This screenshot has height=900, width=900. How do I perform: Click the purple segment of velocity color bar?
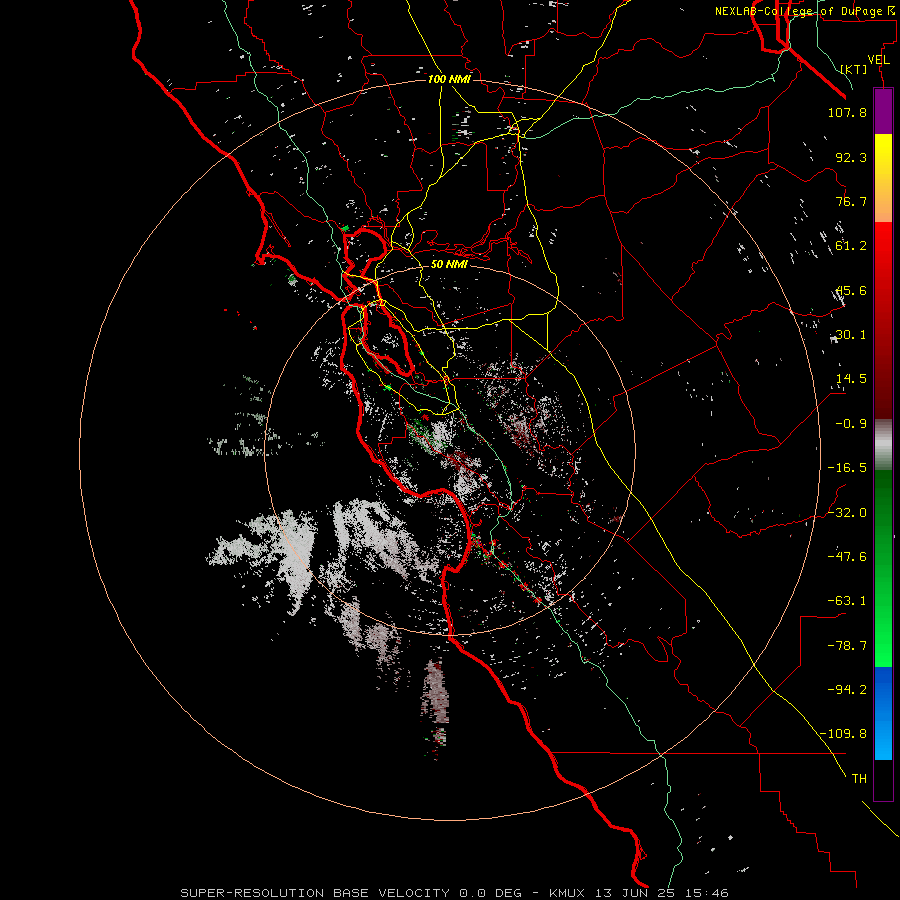click(883, 111)
